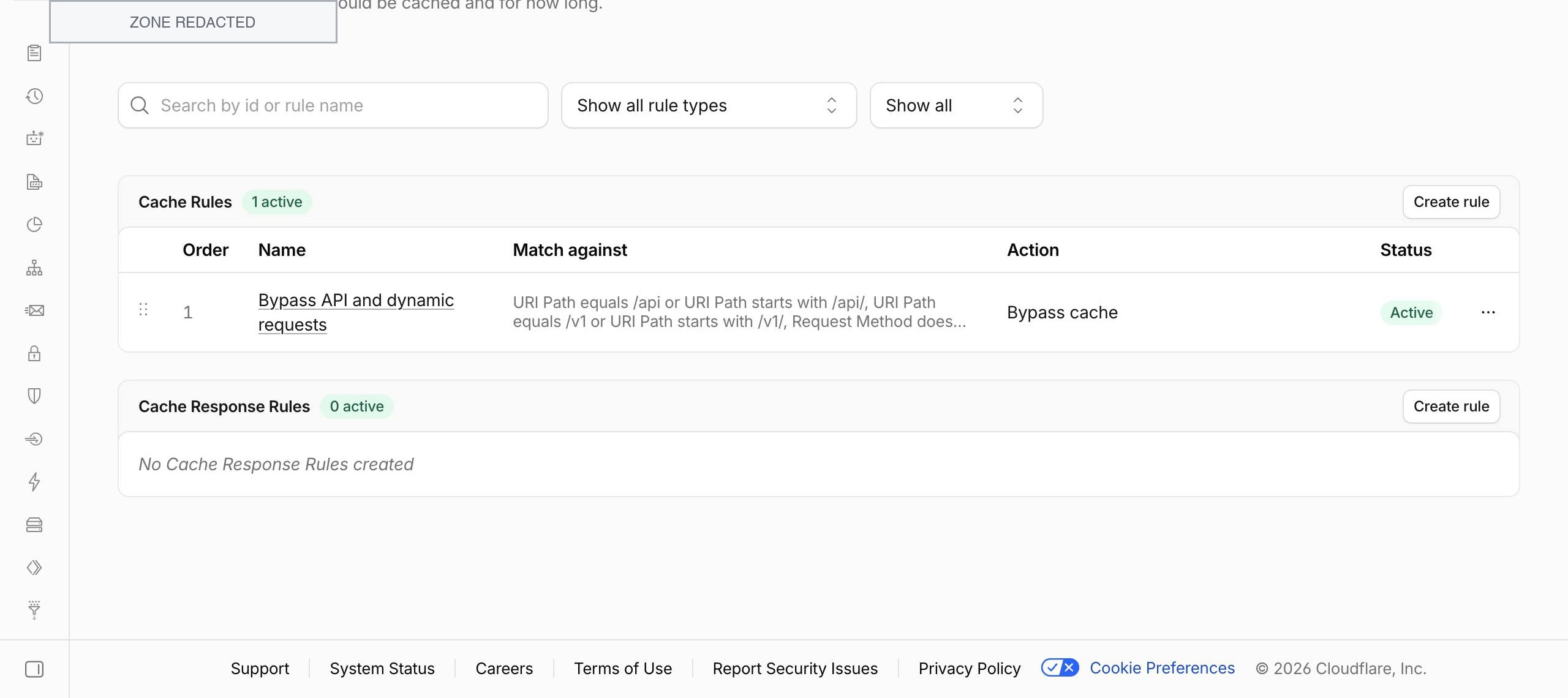Open the SSL/TLS padlock sidebar icon
The image size is (1568, 698).
coord(34,353)
